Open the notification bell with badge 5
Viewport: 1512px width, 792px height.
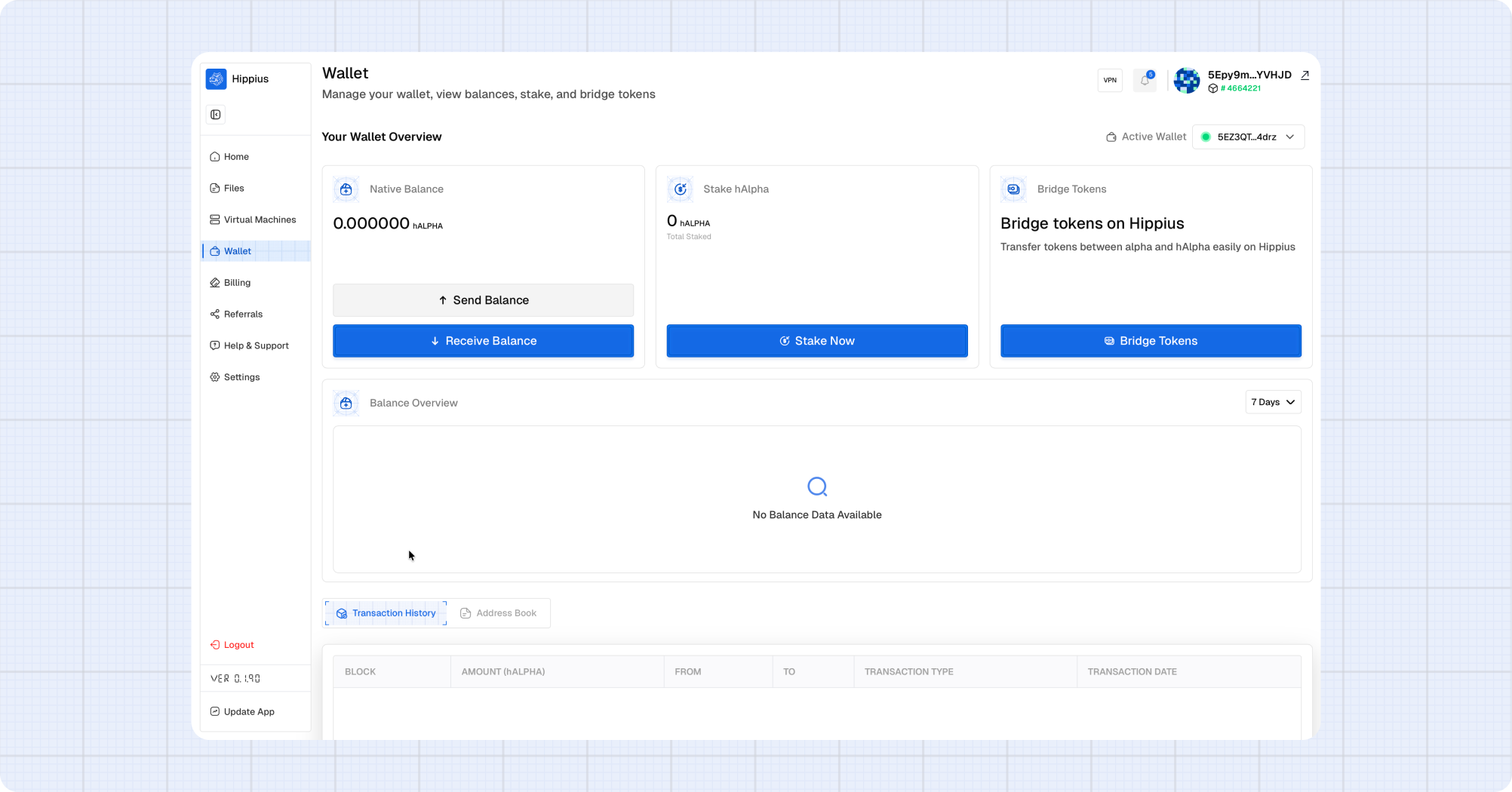pos(1145,80)
